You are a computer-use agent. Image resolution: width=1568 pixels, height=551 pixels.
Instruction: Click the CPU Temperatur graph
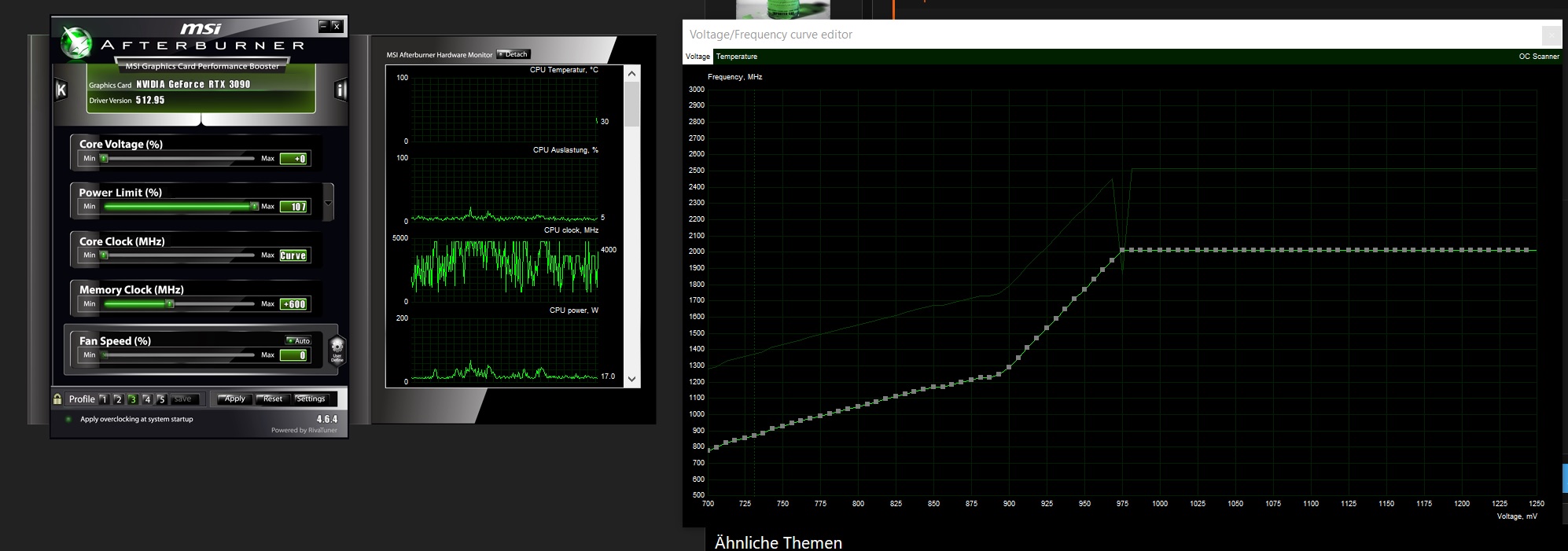pos(505,109)
